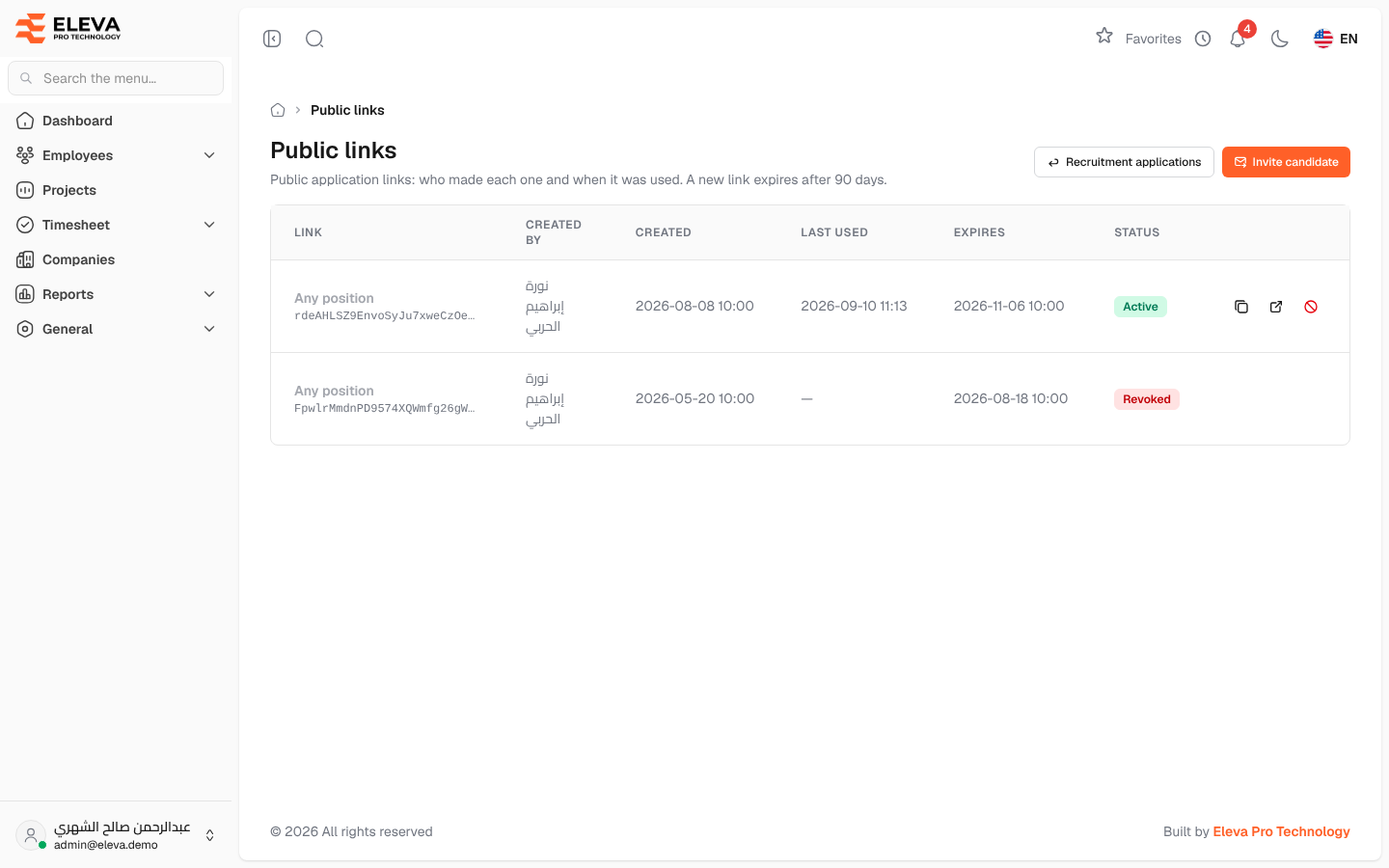Revoke the active public link
The image size is (1389, 868).
1311,307
